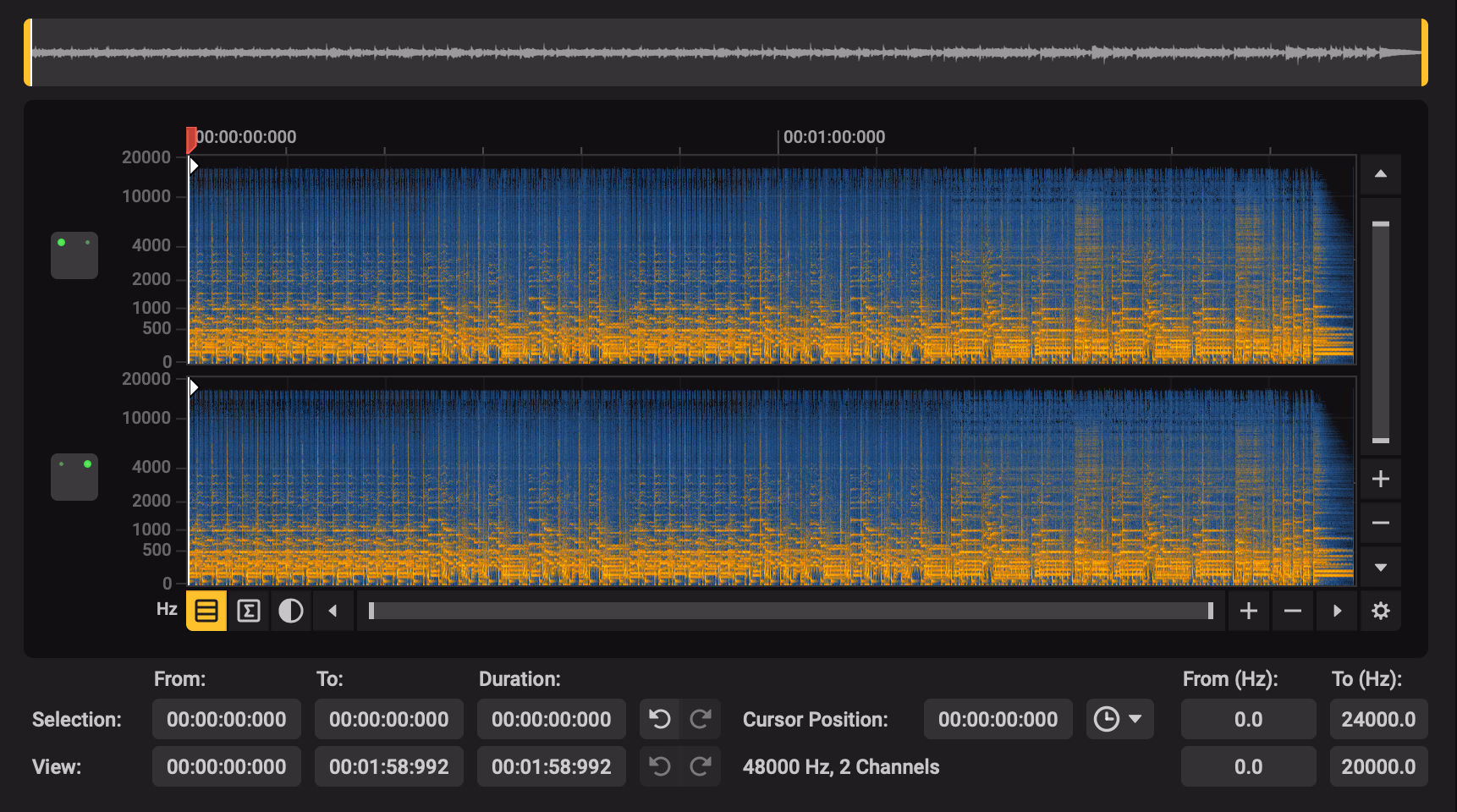Edit the Selection To time field

[x=389, y=719]
